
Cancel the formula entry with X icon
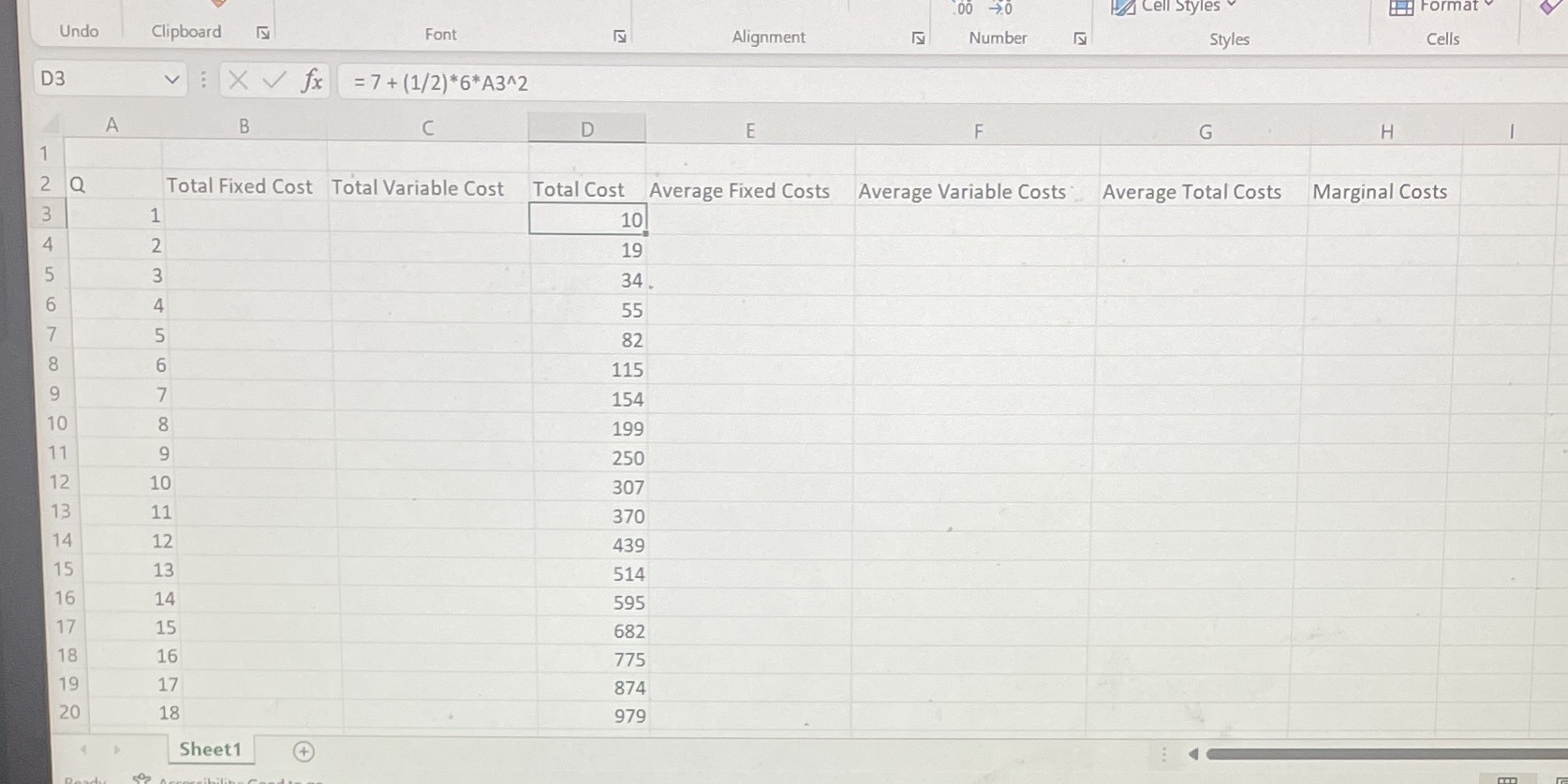[x=238, y=81]
